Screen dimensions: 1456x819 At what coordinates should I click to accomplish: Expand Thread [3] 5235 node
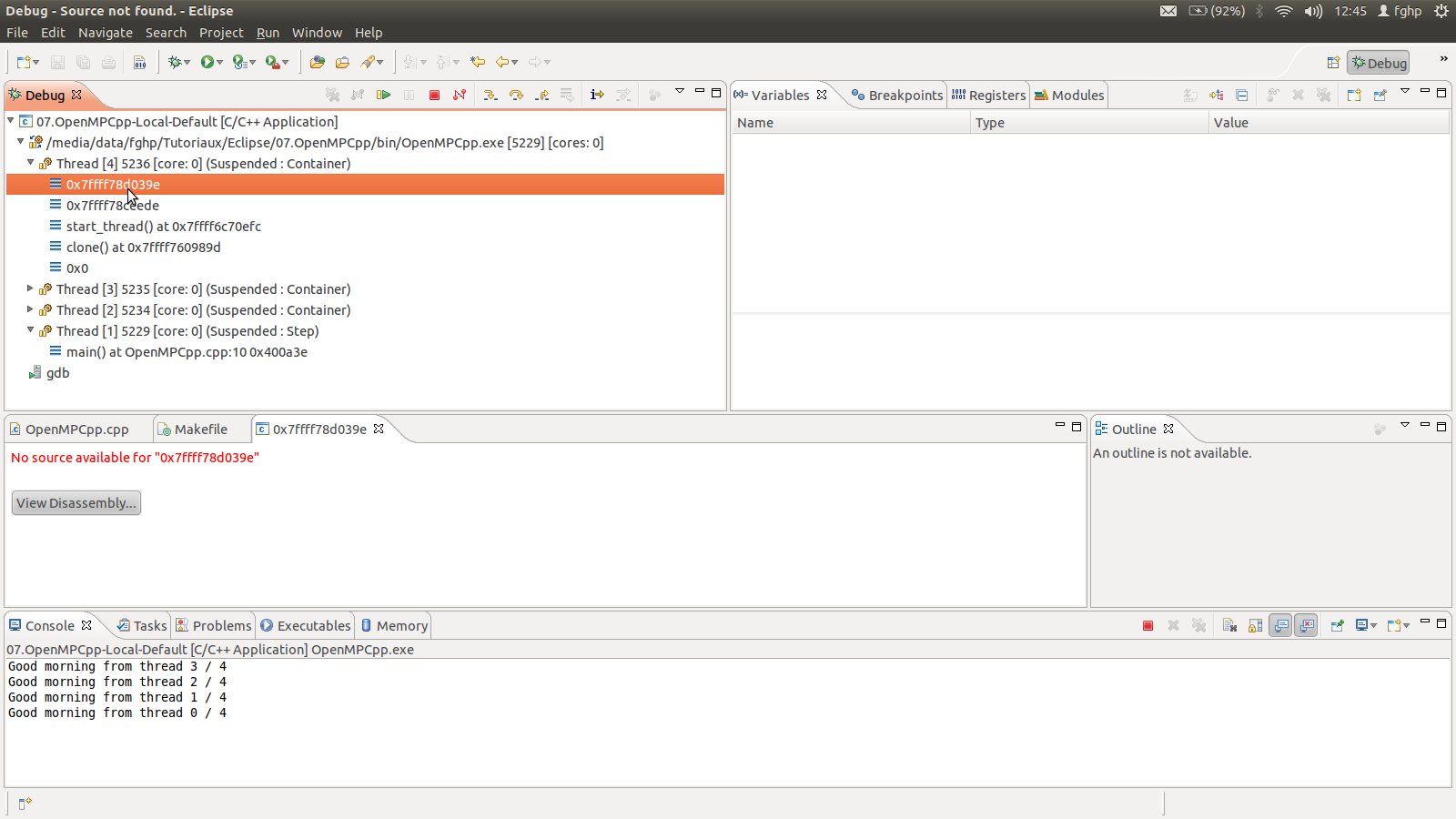[x=30, y=288]
